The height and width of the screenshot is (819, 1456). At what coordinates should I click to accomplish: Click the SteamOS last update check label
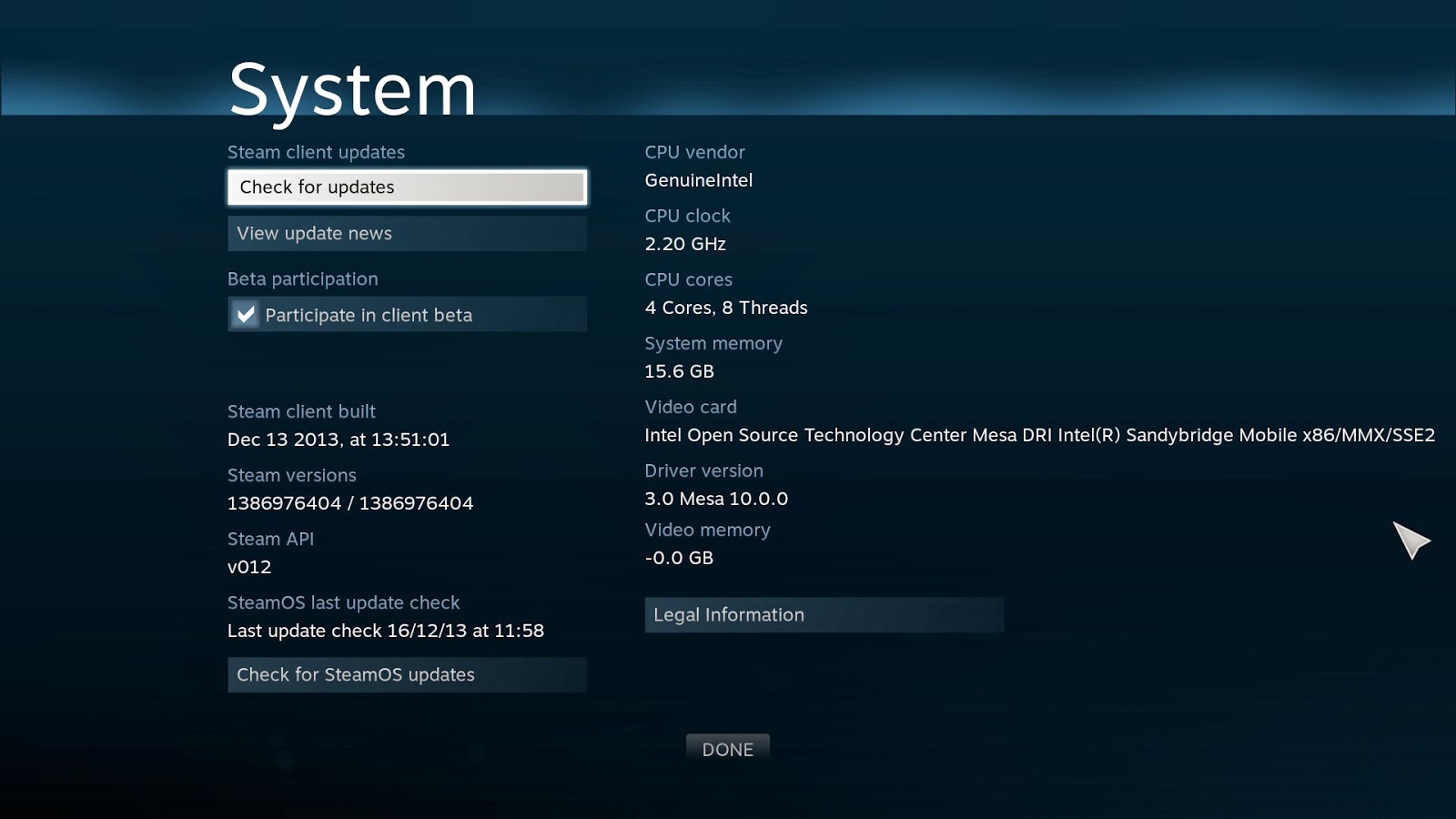tap(343, 602)
